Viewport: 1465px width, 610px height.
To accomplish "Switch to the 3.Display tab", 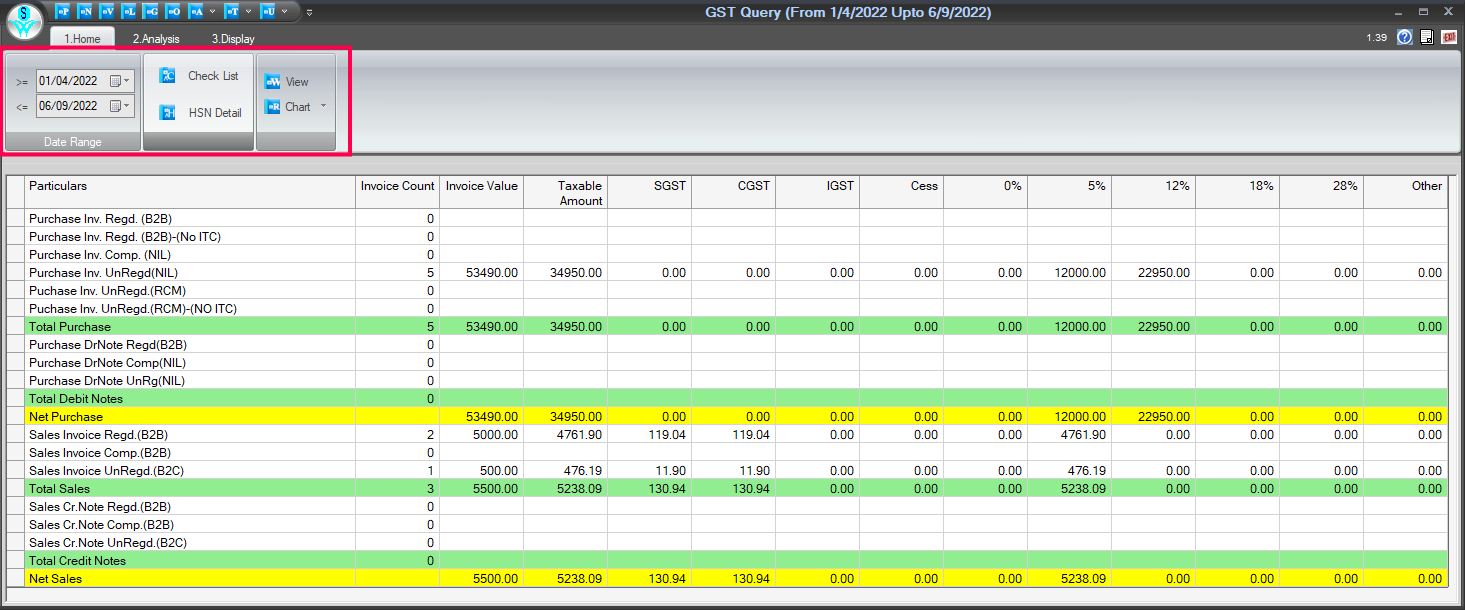I will pos(233,38).
